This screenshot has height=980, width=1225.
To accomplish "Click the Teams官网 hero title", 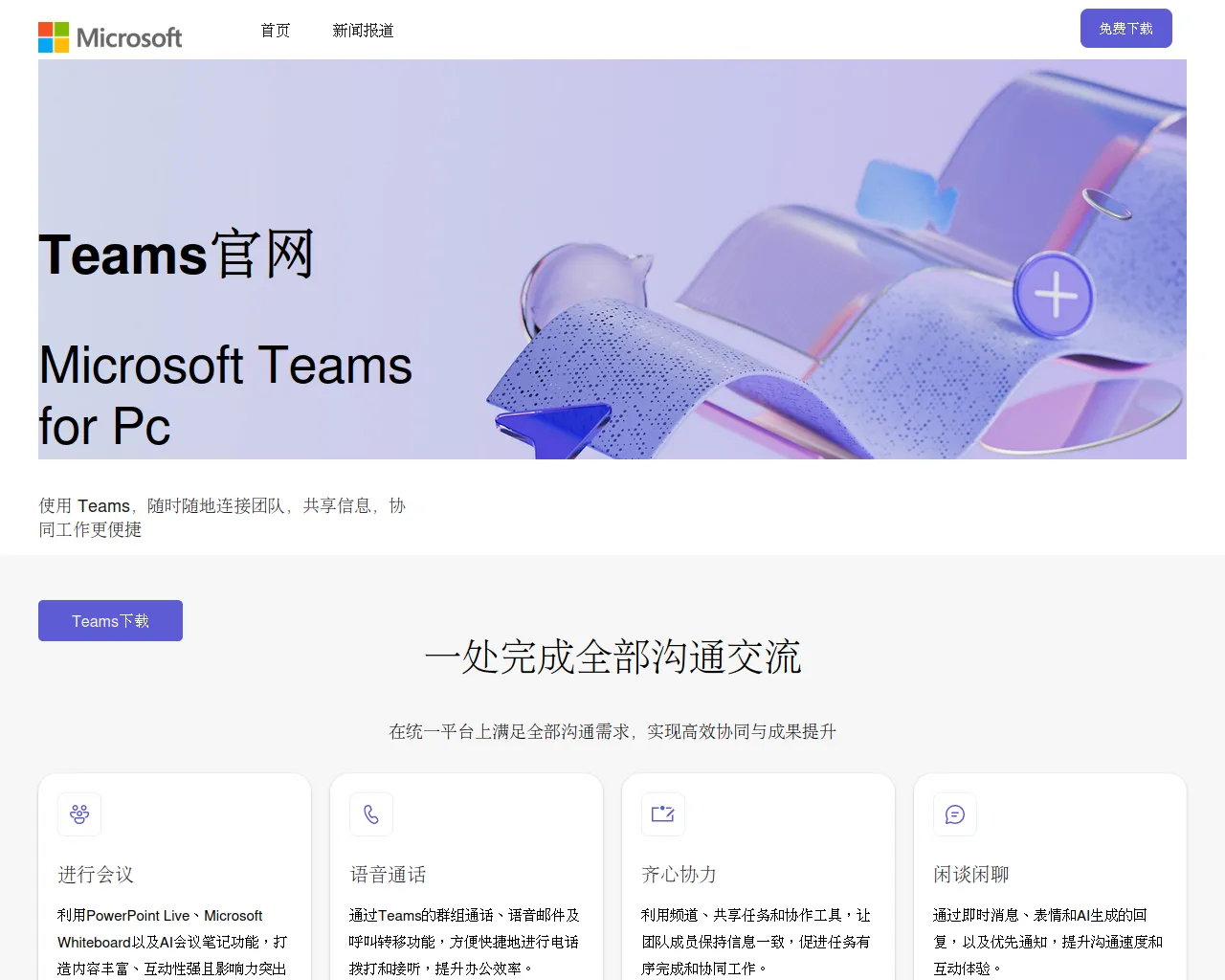I will click(x=176, y=255).
